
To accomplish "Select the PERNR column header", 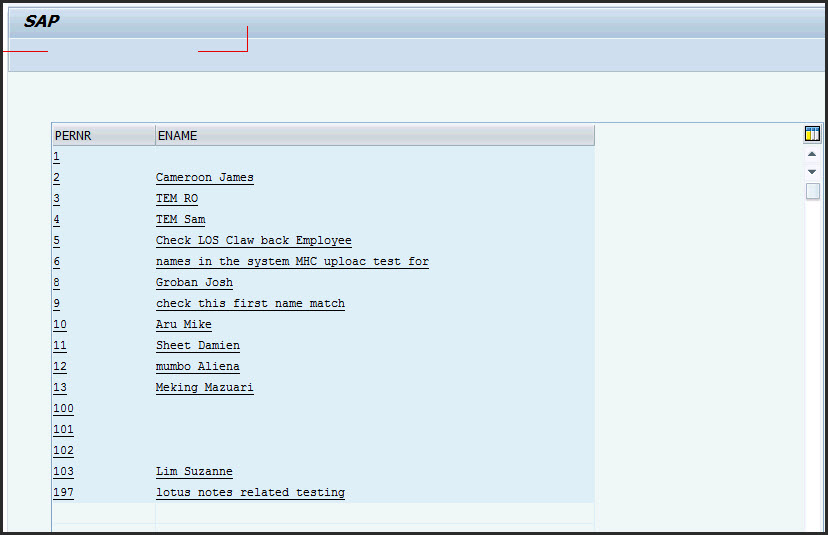I will (x=104, y=136).
